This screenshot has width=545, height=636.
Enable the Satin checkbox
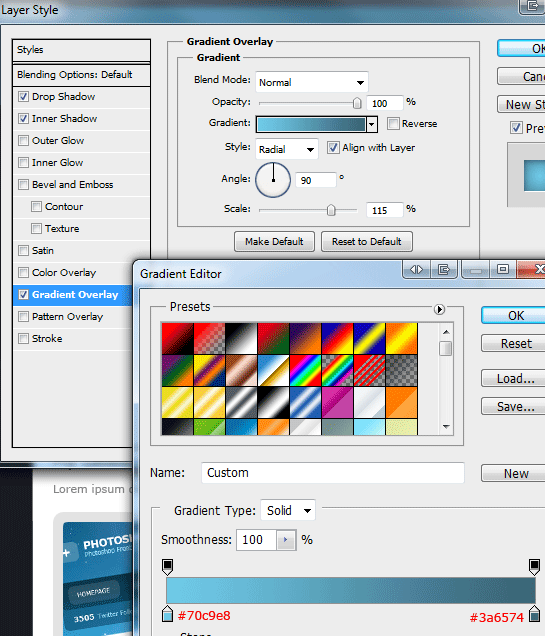click(24, 250)
